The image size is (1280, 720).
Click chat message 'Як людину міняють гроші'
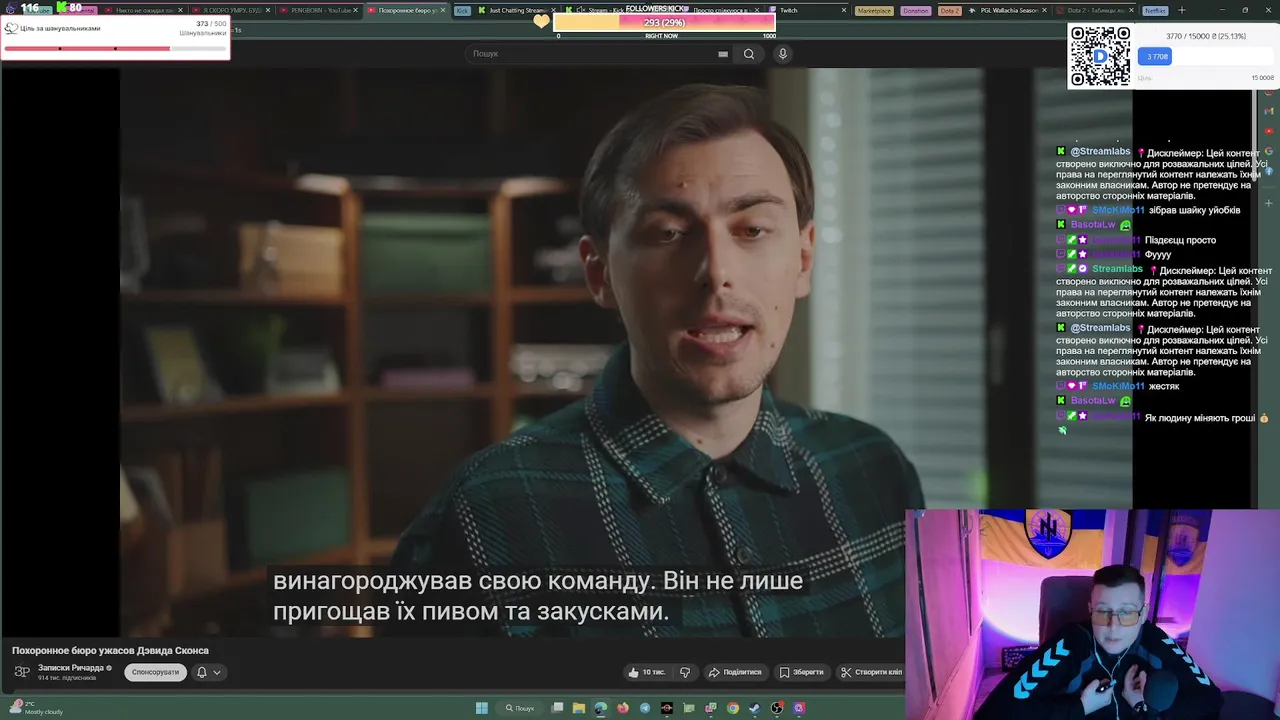1200,418
